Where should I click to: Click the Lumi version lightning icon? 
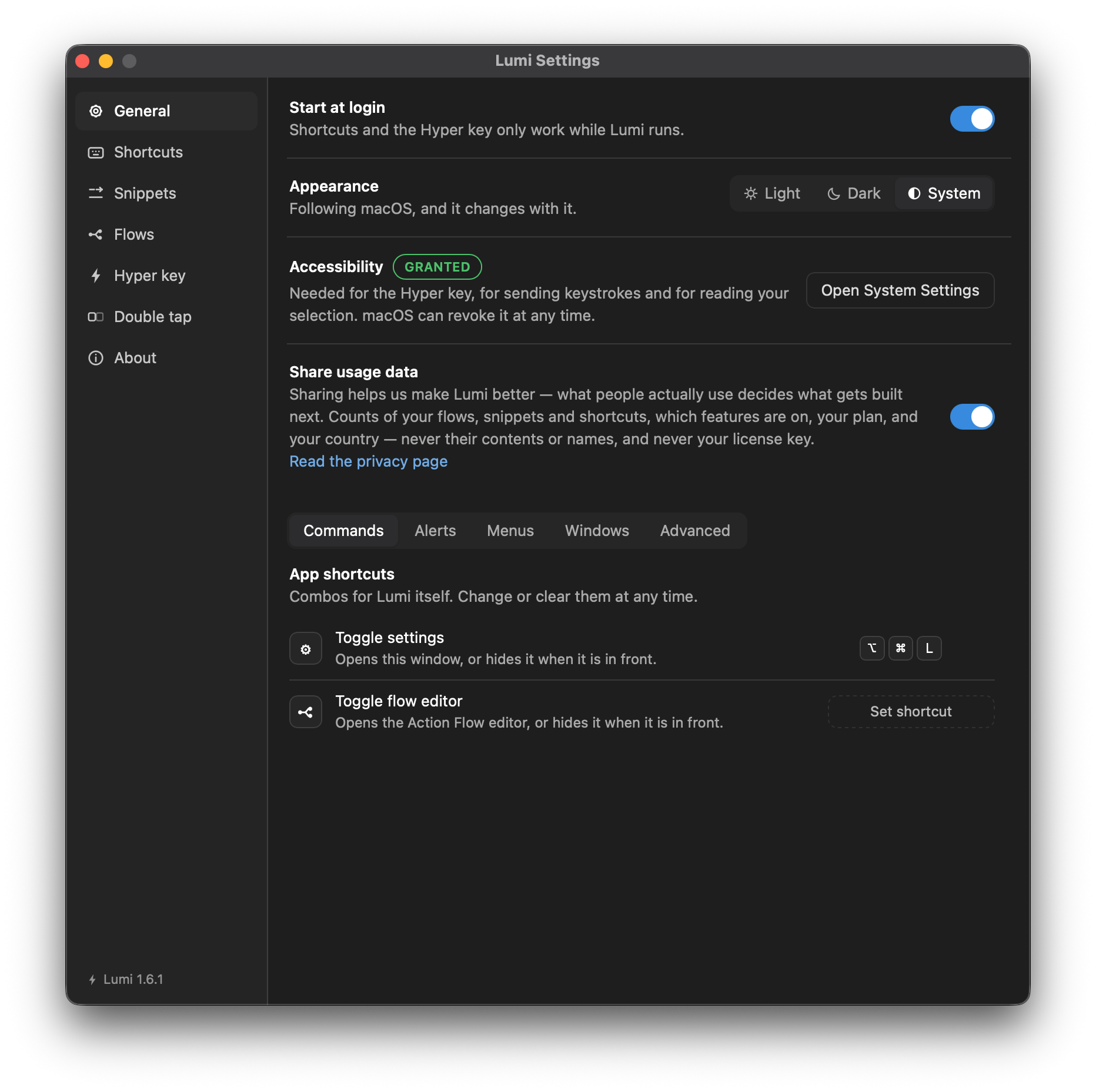click(92, 980)
